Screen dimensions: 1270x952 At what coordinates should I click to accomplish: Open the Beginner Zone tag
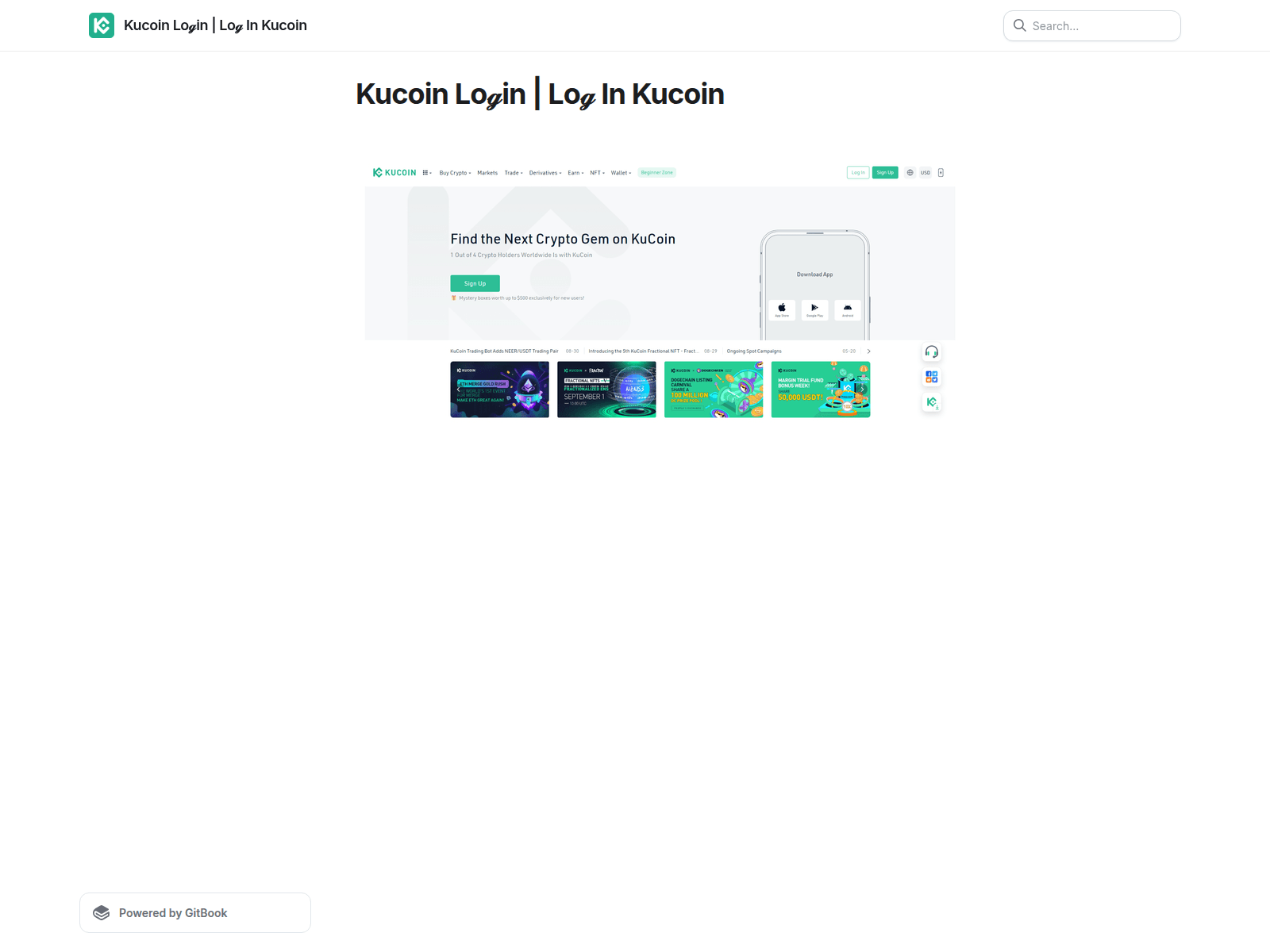(x=656, y=172)
